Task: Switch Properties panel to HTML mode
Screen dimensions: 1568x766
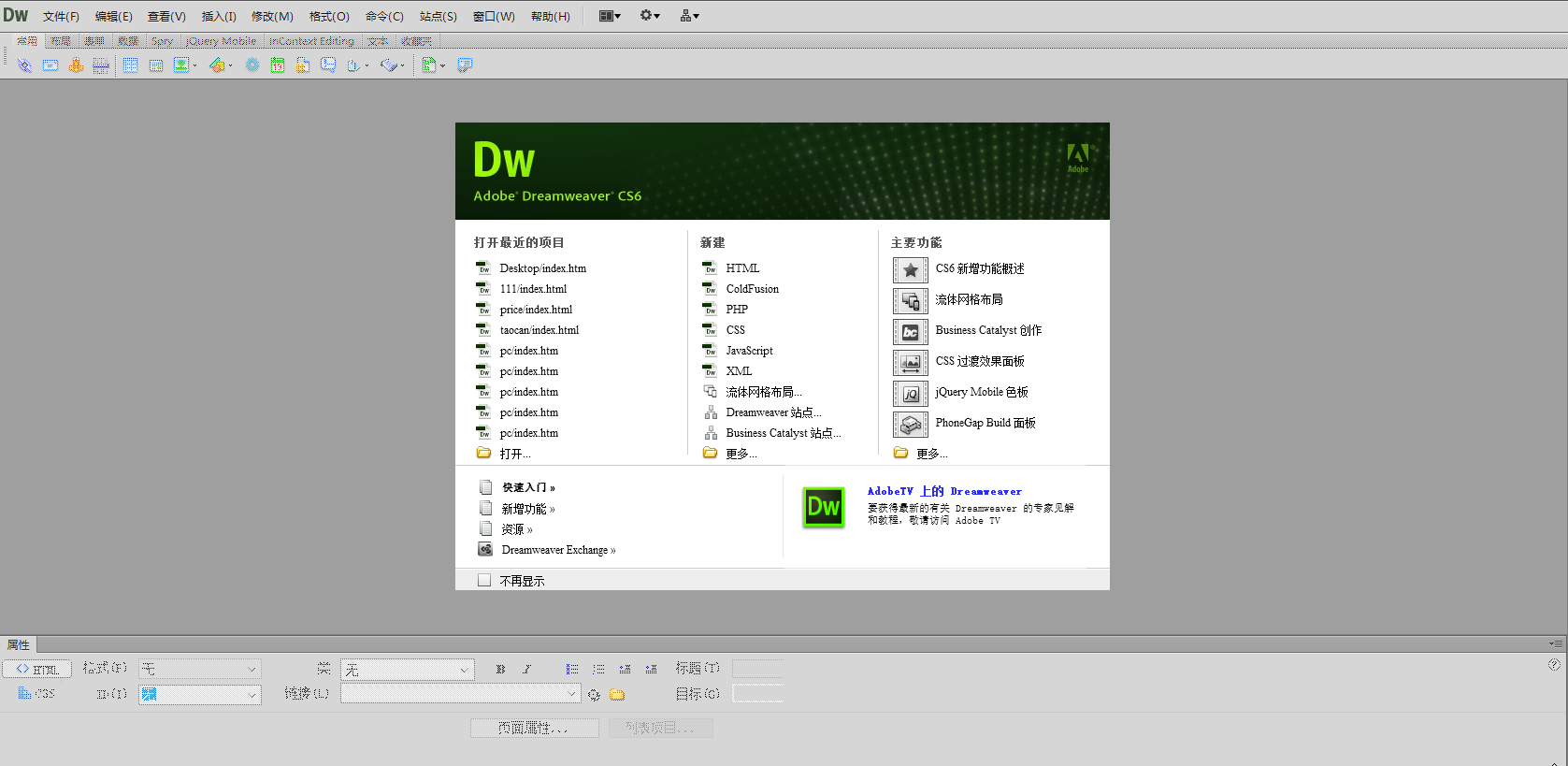Action: tap(37, 669)
